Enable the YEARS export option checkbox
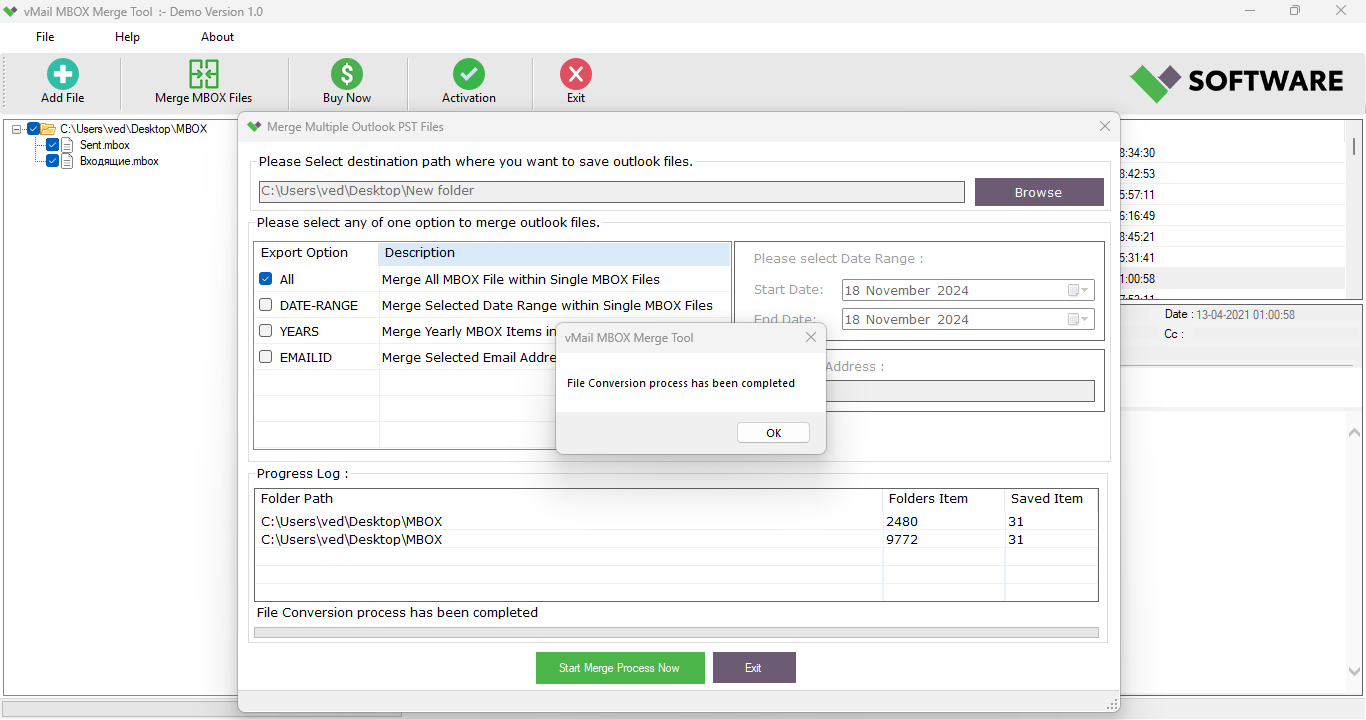Image resolution: width=1366 pixels, height=720 pixels. [x=266, y=331]
